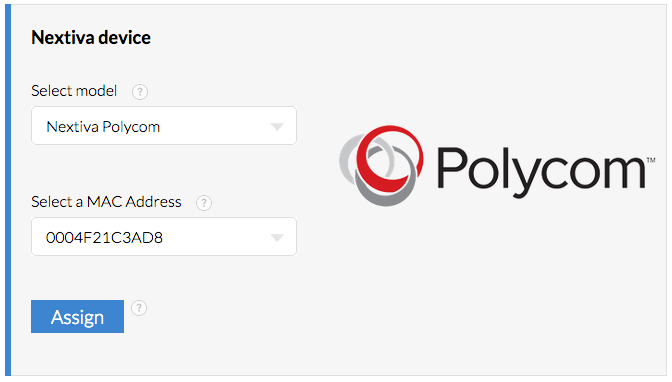This screenshot has height=382, width=672.
Task: Click the Select a MAC Address label
Action: 106,202
